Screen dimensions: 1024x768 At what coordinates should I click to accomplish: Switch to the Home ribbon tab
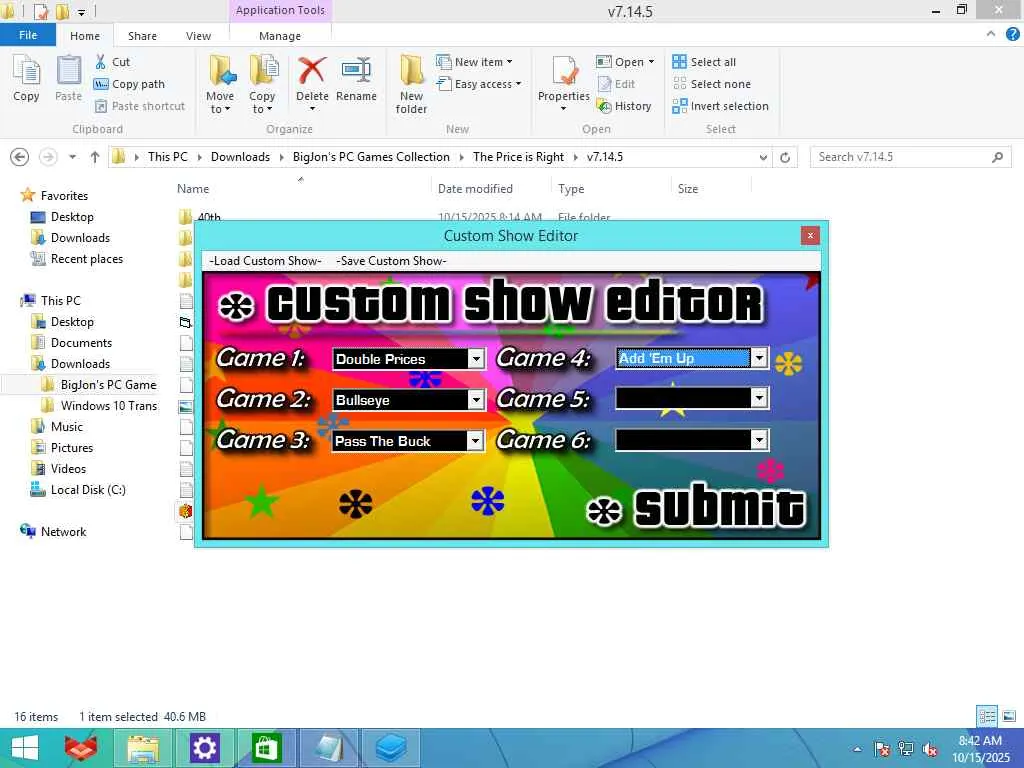(85, 36)
